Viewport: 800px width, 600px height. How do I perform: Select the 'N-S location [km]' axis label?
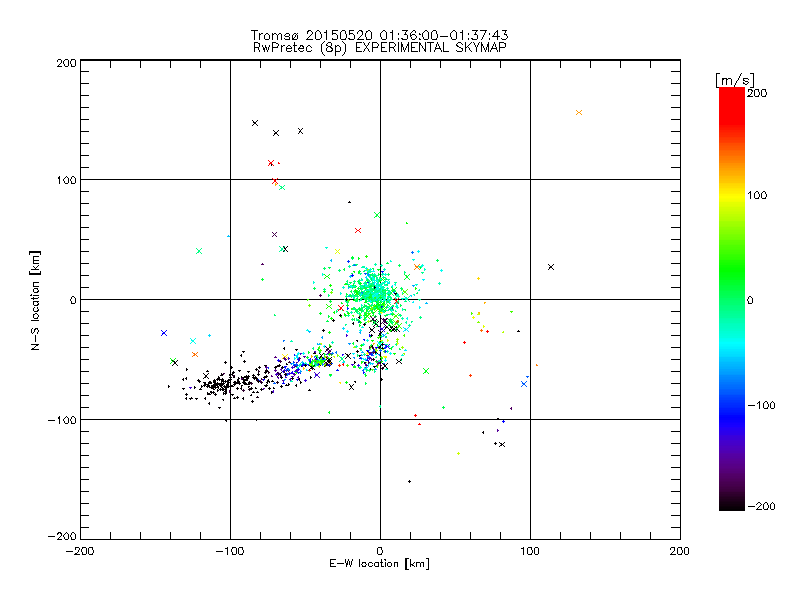click(x=35, y=300)
